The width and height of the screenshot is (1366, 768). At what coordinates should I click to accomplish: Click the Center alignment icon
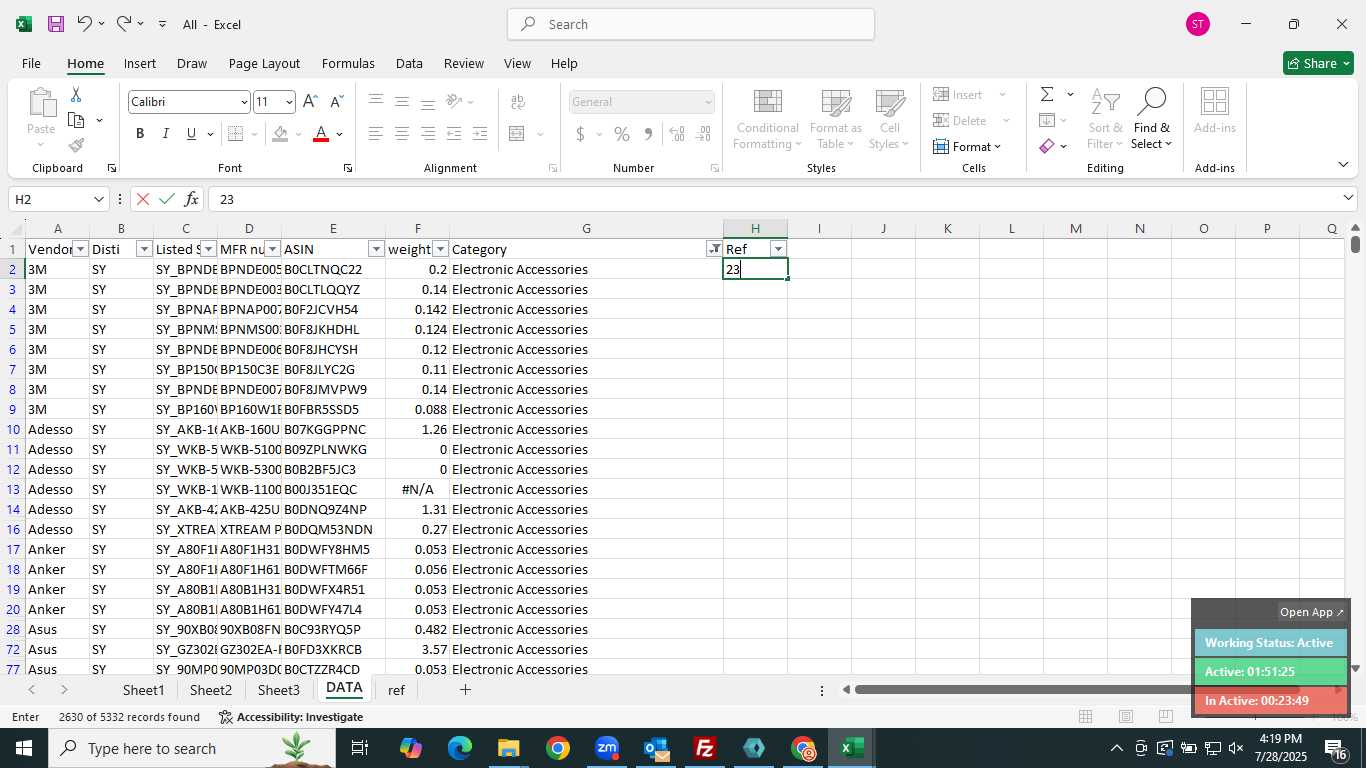tap(401, 134)
